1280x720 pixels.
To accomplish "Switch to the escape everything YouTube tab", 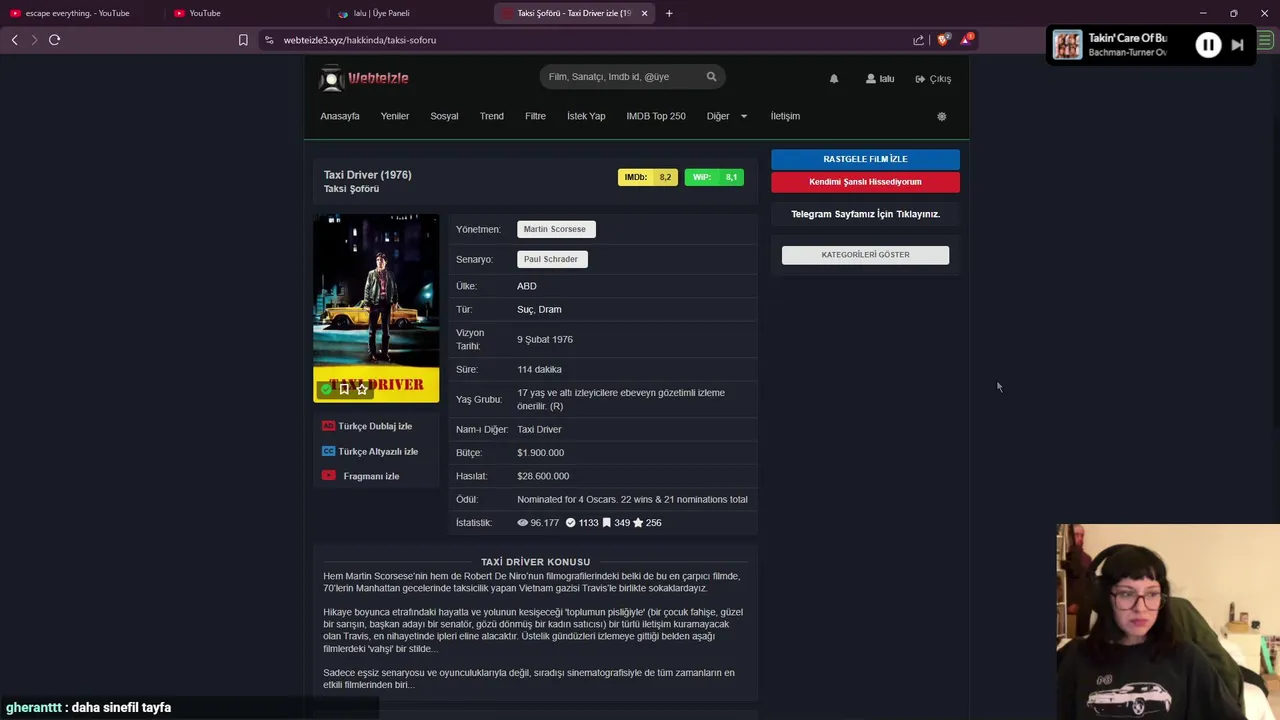I will pyautogui.click(x=78, y=13).
